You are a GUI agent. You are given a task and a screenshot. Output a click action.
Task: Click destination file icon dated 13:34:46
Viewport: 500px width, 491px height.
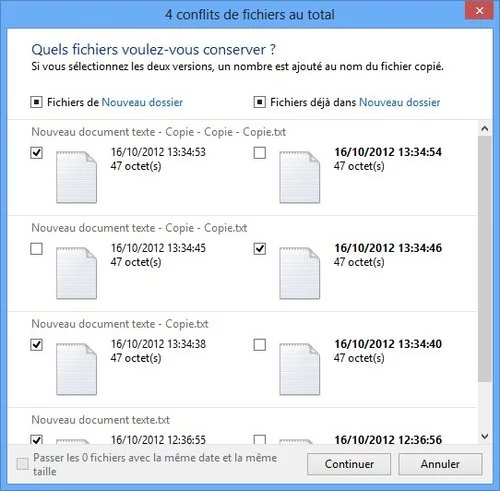[300, 273]
